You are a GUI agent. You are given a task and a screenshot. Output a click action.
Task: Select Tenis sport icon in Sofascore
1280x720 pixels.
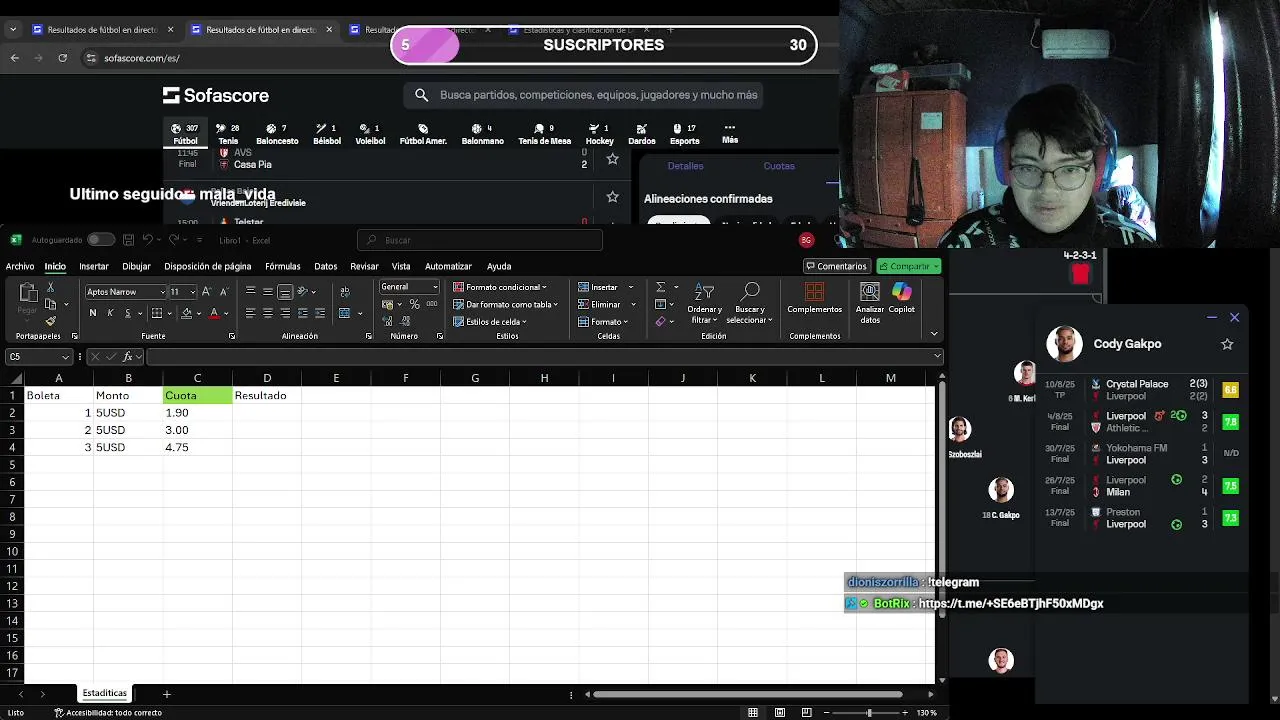[x=228, y=134]
